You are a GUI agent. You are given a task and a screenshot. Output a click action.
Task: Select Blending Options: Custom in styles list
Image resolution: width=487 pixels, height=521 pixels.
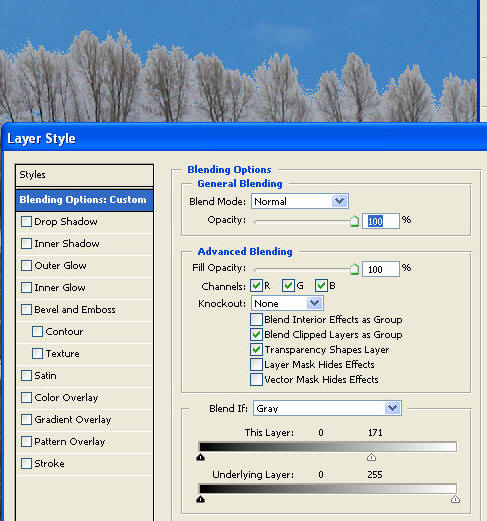[x=84, y=200]
